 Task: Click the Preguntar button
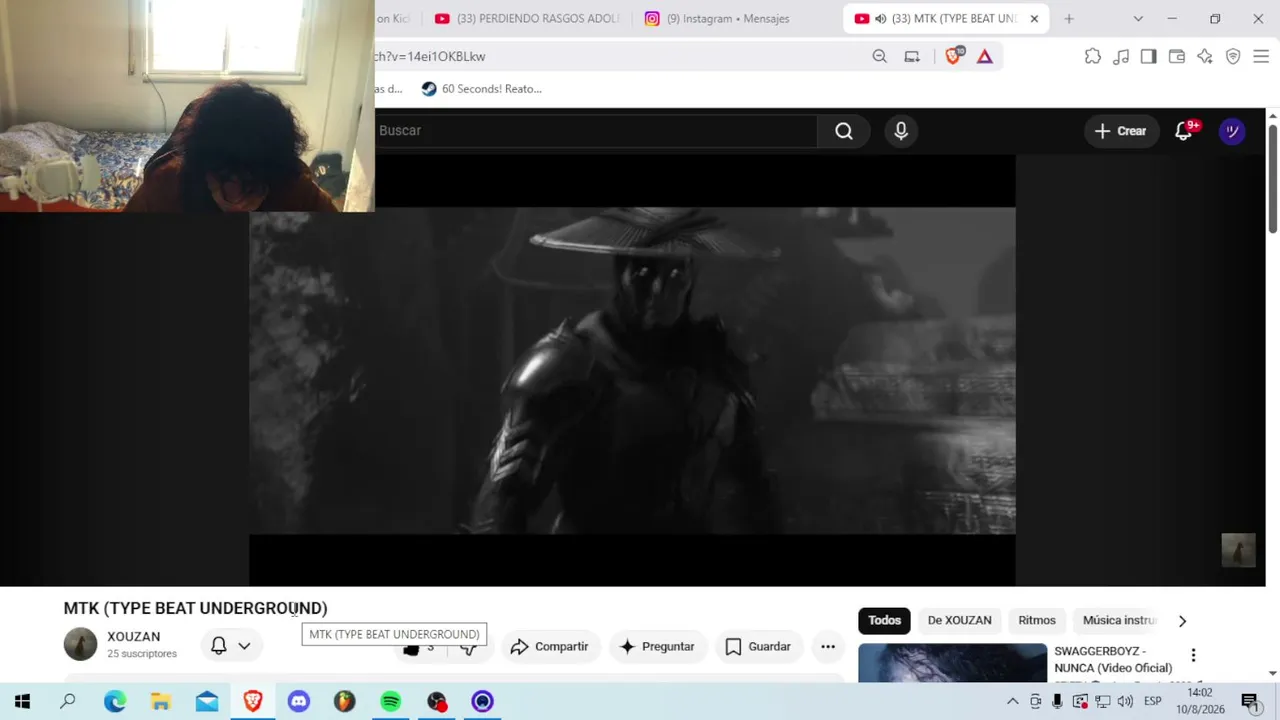coord(657,647)
